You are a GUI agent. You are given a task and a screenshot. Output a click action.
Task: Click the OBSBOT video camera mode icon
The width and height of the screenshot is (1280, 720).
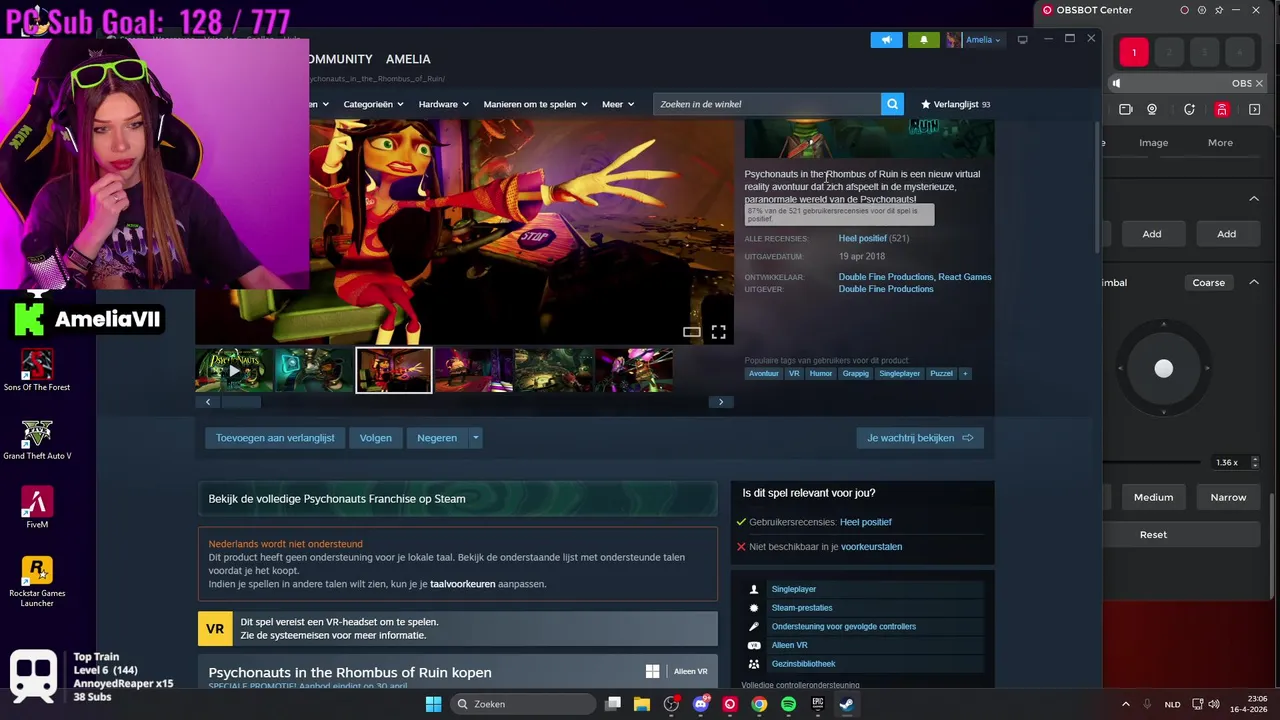pyautogui.click(x=1126, y=110)
